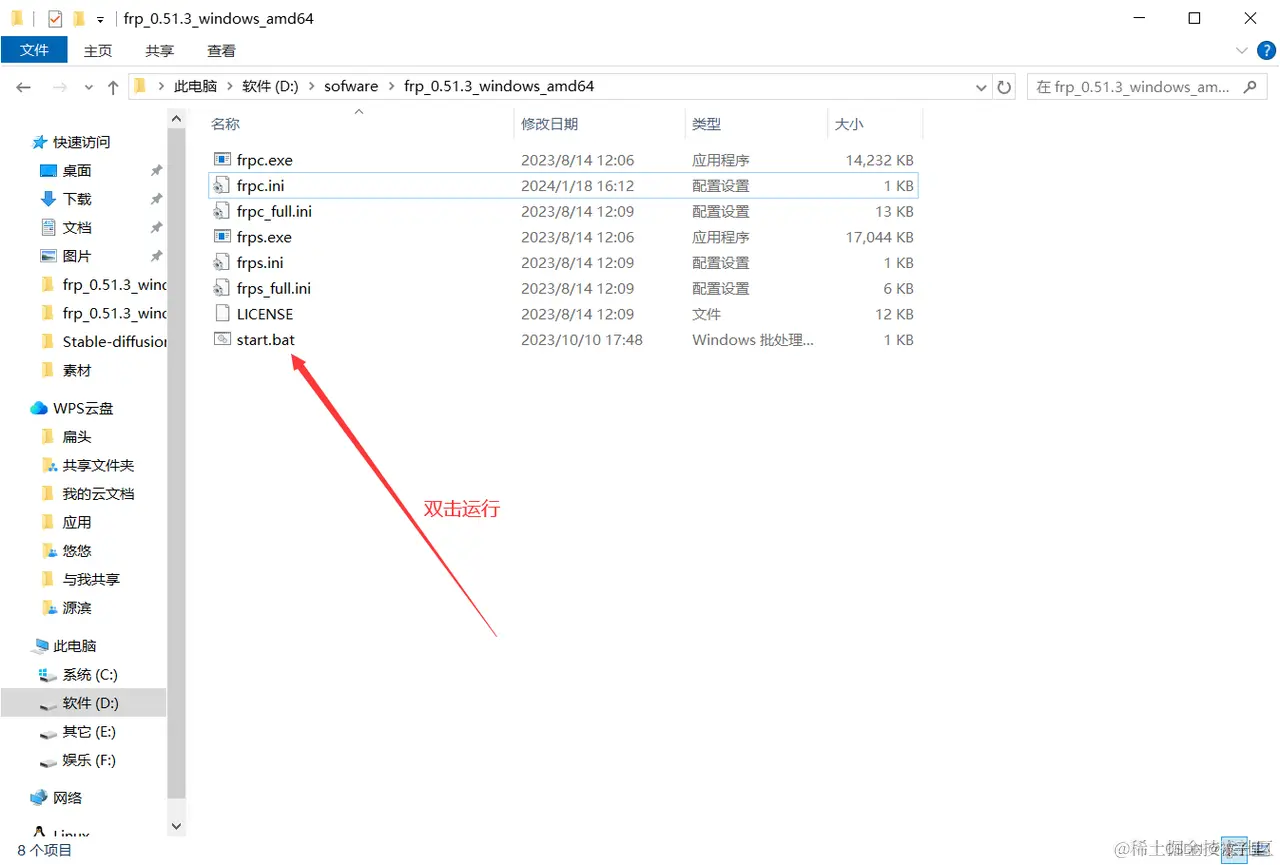Select 软件 (D:) drive in sidebar

click(x=84, y=703)
